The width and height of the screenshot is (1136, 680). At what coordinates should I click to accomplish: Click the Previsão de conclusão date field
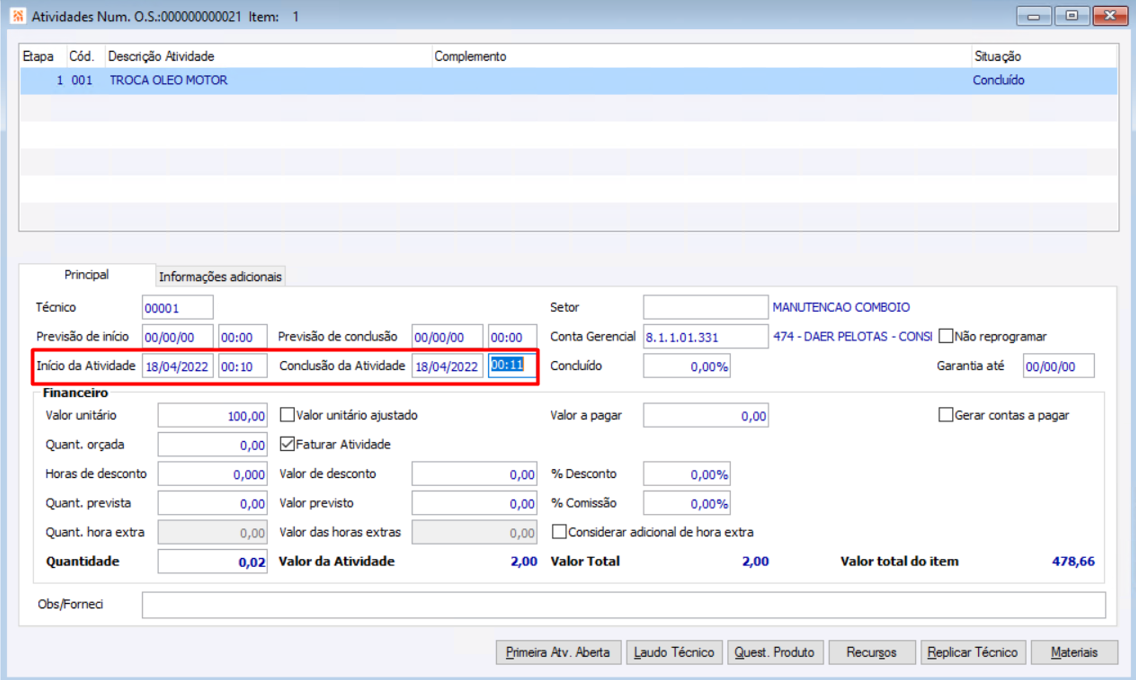point(447,337)
